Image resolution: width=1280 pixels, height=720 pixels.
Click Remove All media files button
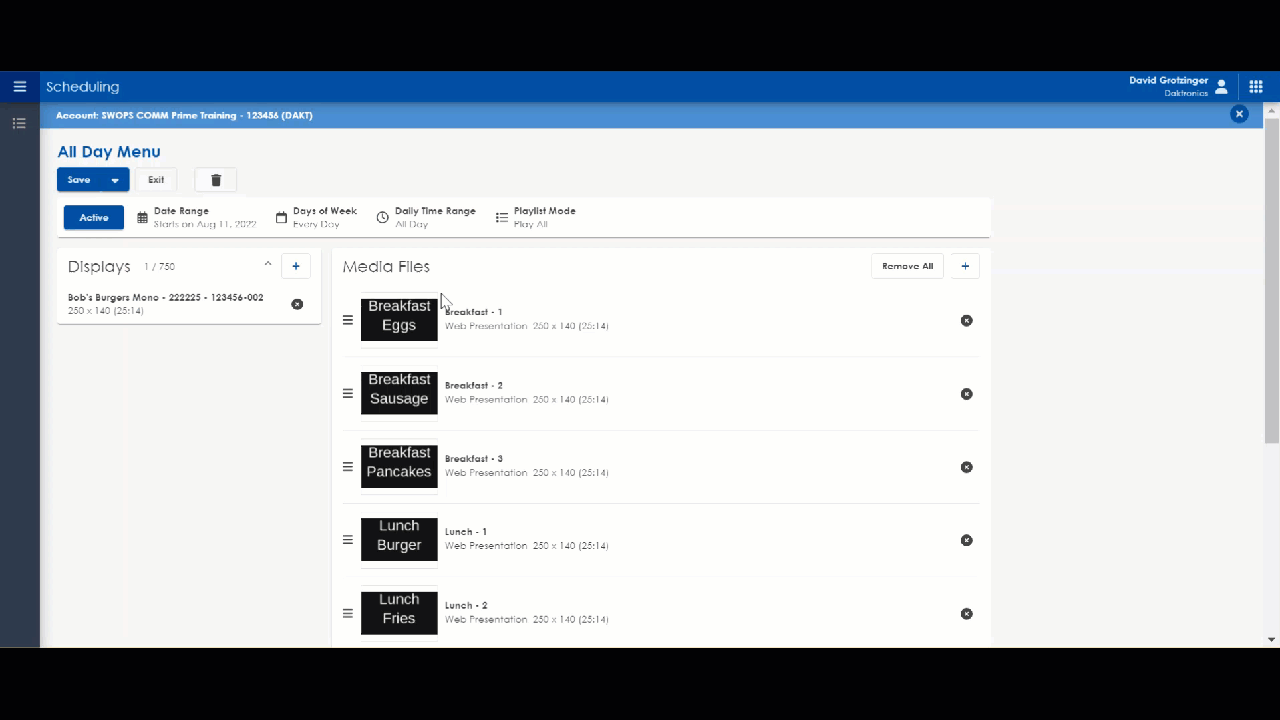[907, 266]
